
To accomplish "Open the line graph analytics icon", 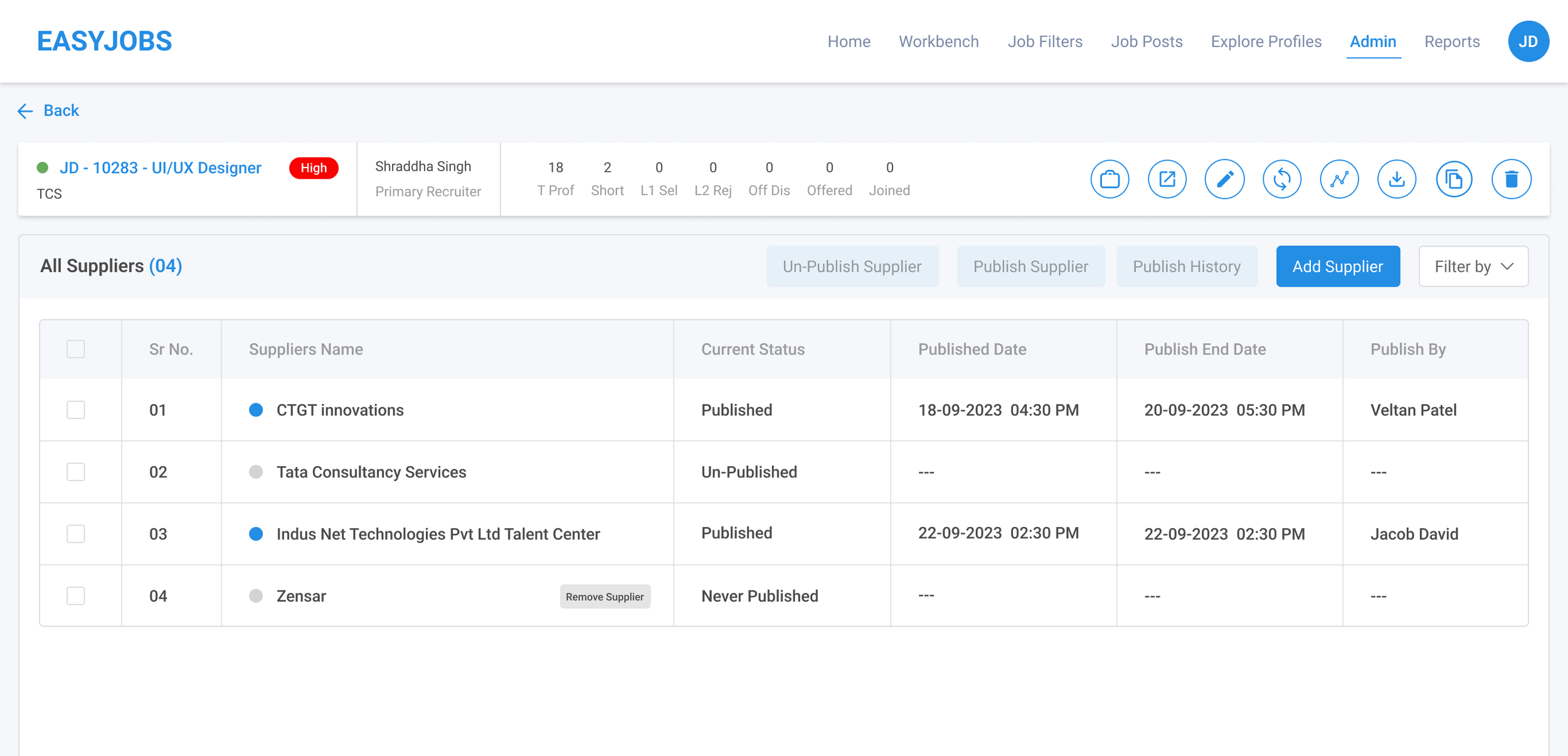I will tap(1339, 179).
